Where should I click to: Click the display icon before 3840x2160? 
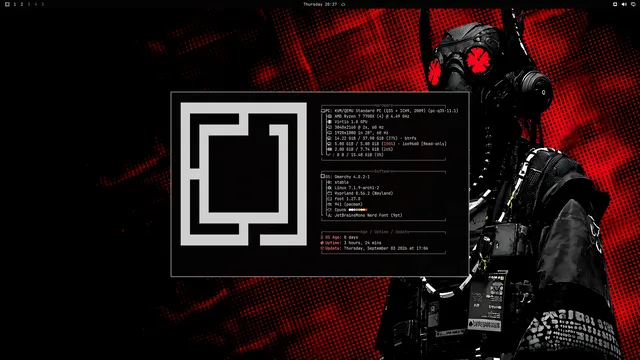(330, 127)
